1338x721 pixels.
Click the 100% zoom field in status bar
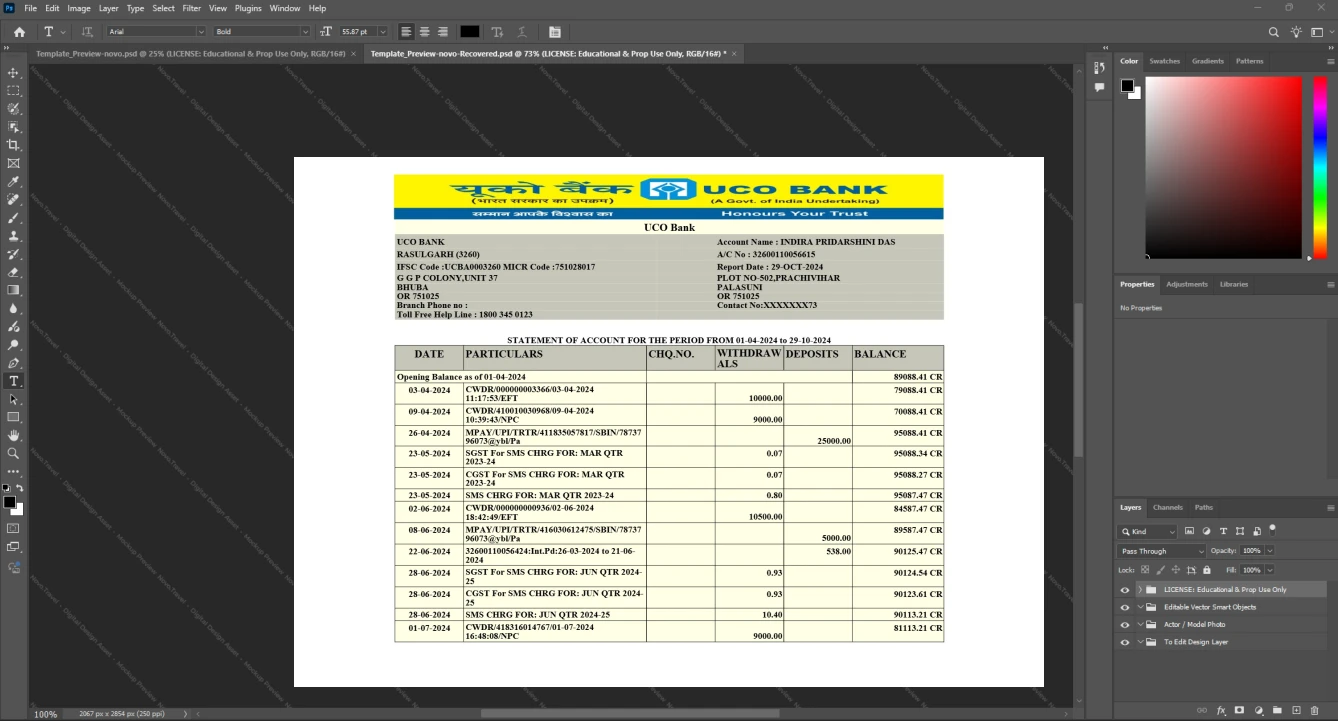coord(45,714)
